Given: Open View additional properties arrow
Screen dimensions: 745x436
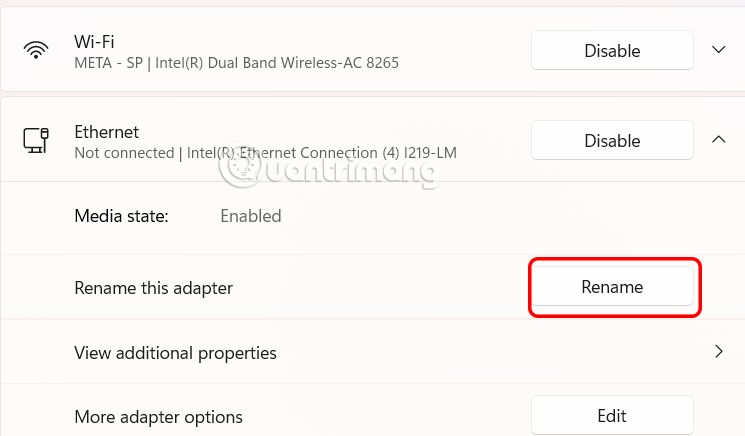Looking at the screenshot, I should 718,352.
